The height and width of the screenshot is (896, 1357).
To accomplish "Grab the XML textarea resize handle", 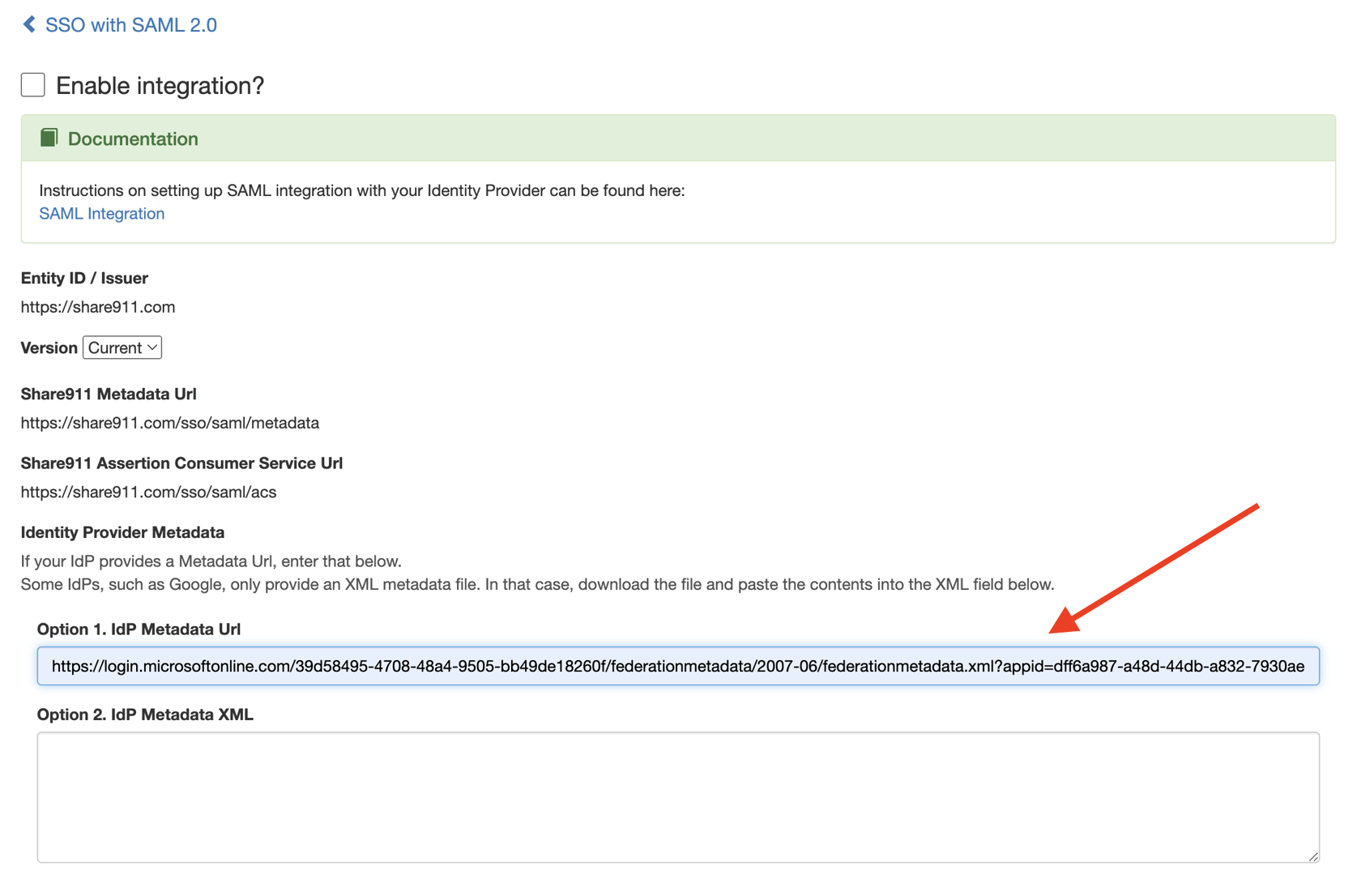I will coord(1312,855).
